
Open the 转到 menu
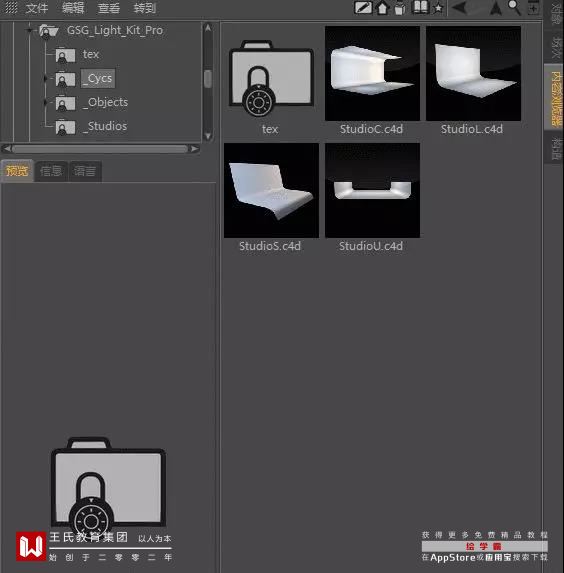[x=145, y=8]
